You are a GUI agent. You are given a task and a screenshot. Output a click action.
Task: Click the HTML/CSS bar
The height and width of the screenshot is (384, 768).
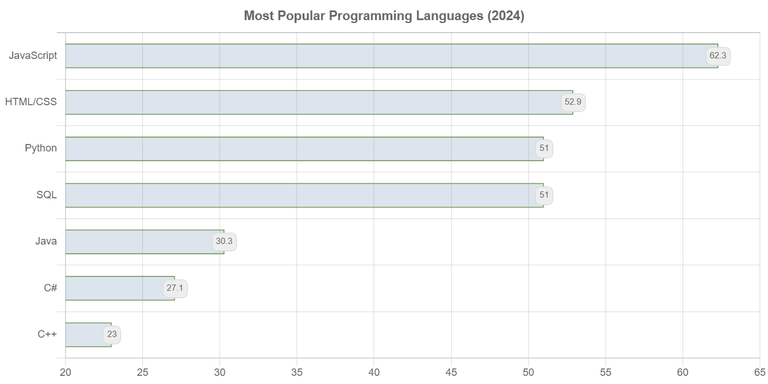click(319, 102)
